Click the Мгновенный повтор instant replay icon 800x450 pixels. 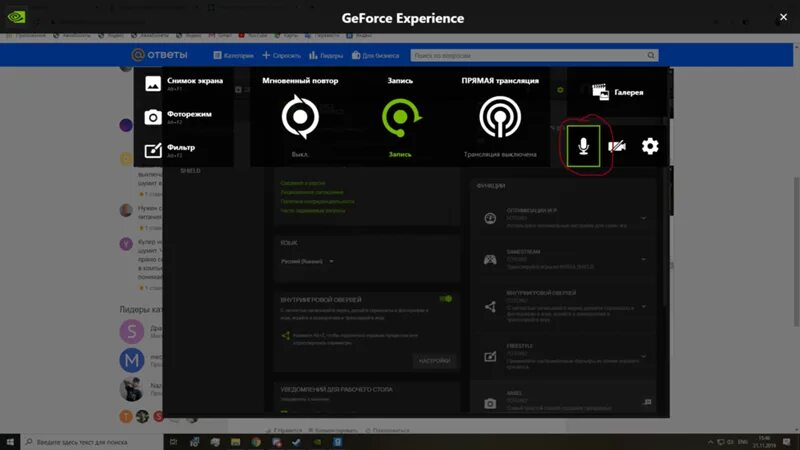coord(300,117)
